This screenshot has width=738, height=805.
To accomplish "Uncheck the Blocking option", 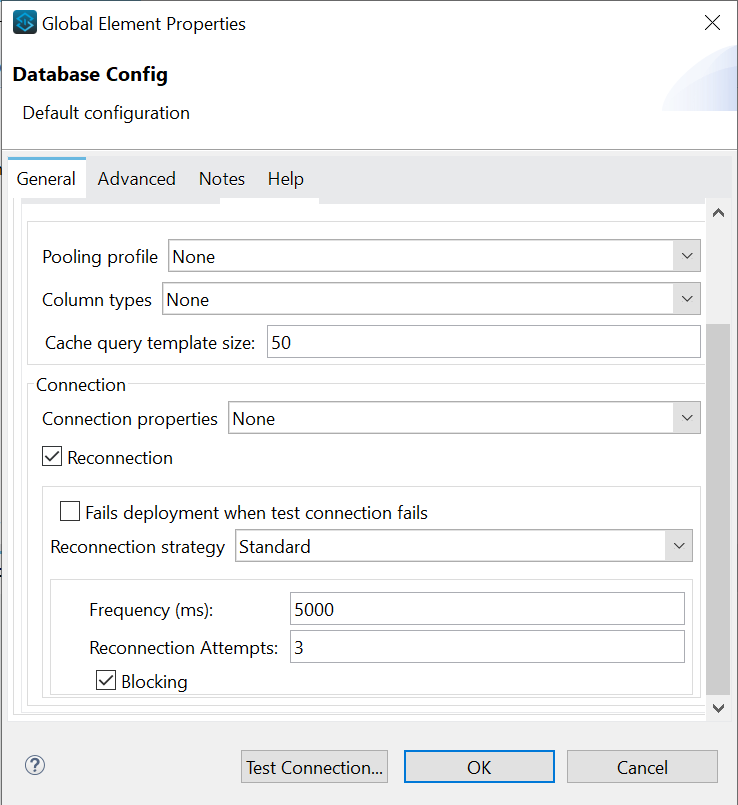I will [106, 680].
